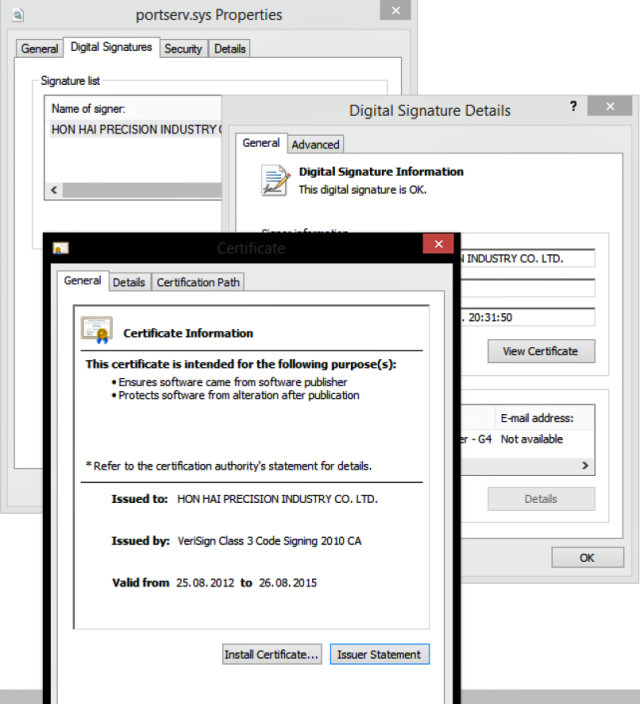
Task: Click the portserv.sys file icon in title bar
Action: (x=18, y=15)
